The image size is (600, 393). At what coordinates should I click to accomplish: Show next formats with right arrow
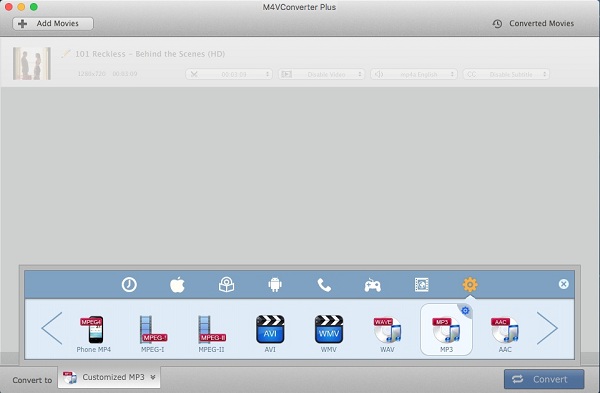[x=547, y=328]
